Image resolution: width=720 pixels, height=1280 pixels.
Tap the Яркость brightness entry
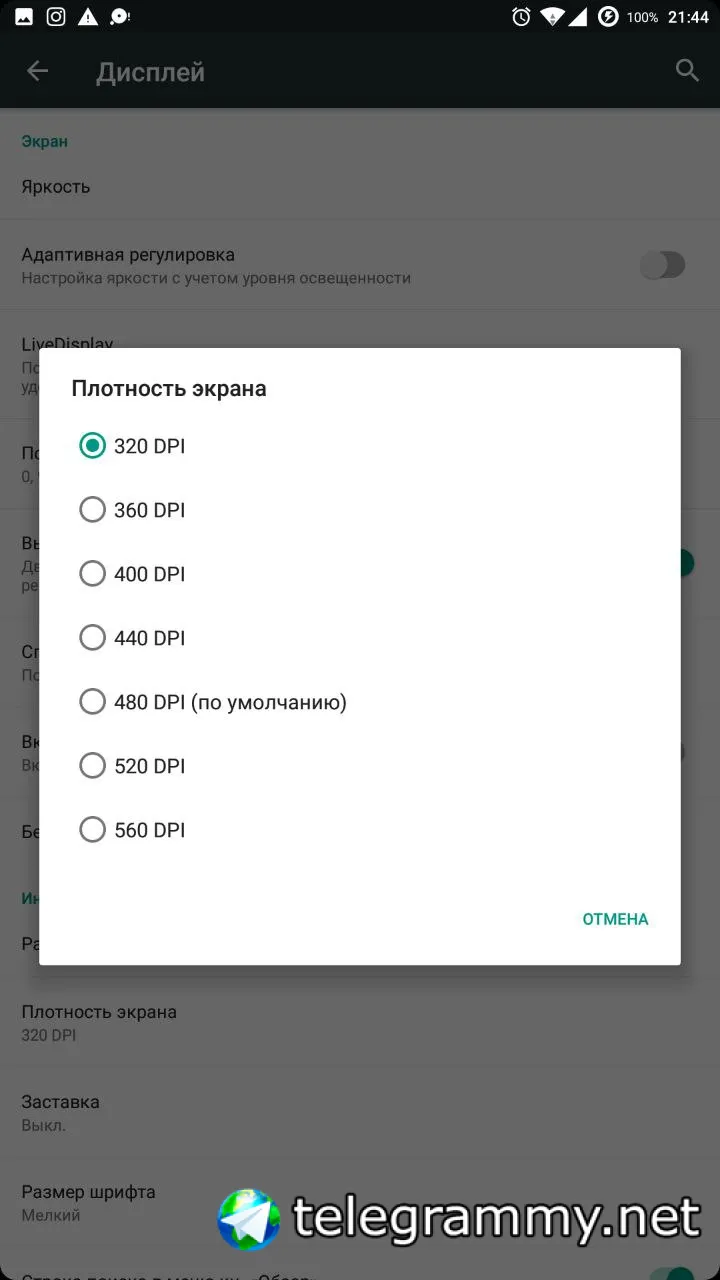point(56,187)
